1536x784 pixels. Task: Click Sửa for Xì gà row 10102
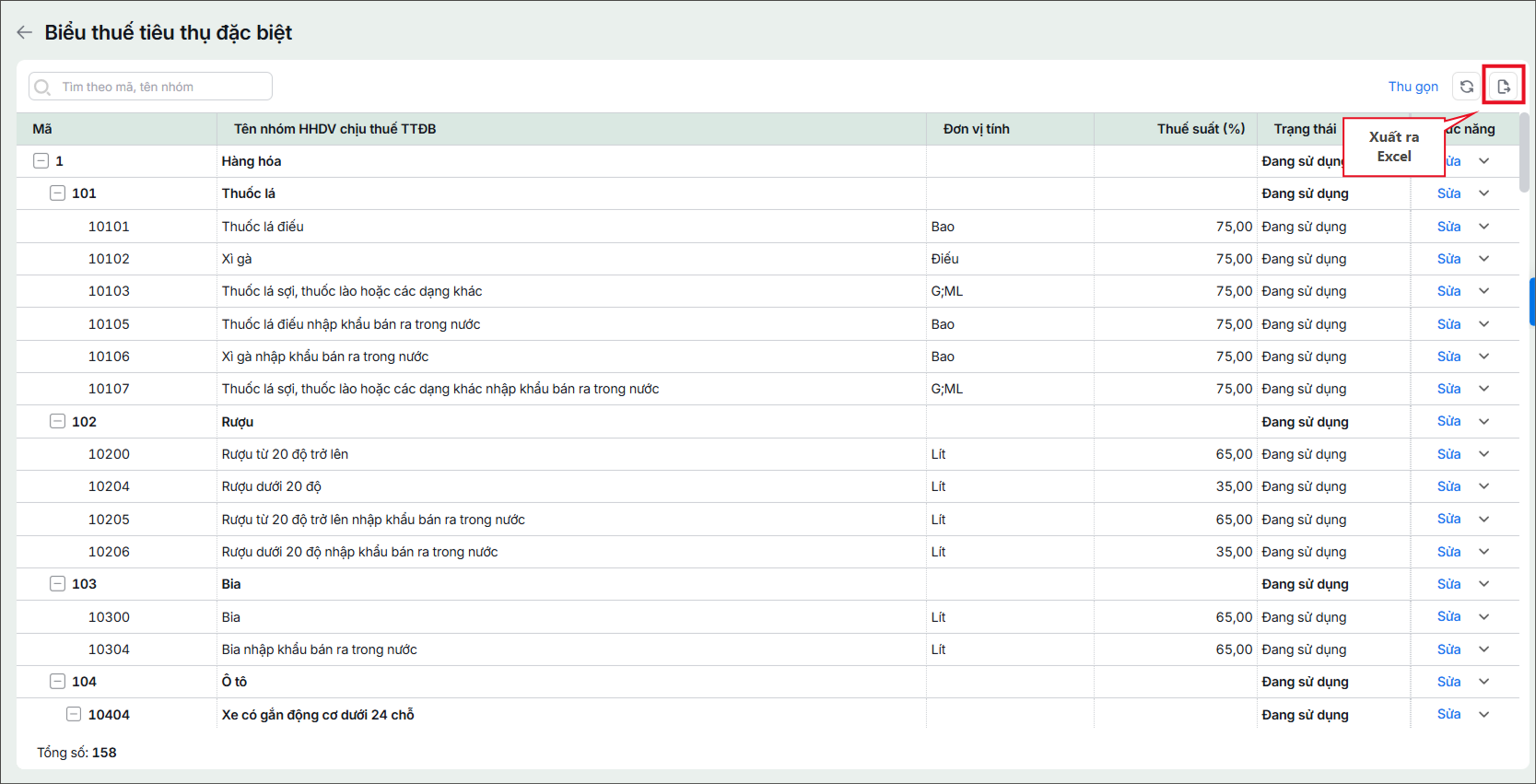point(1448,259)
